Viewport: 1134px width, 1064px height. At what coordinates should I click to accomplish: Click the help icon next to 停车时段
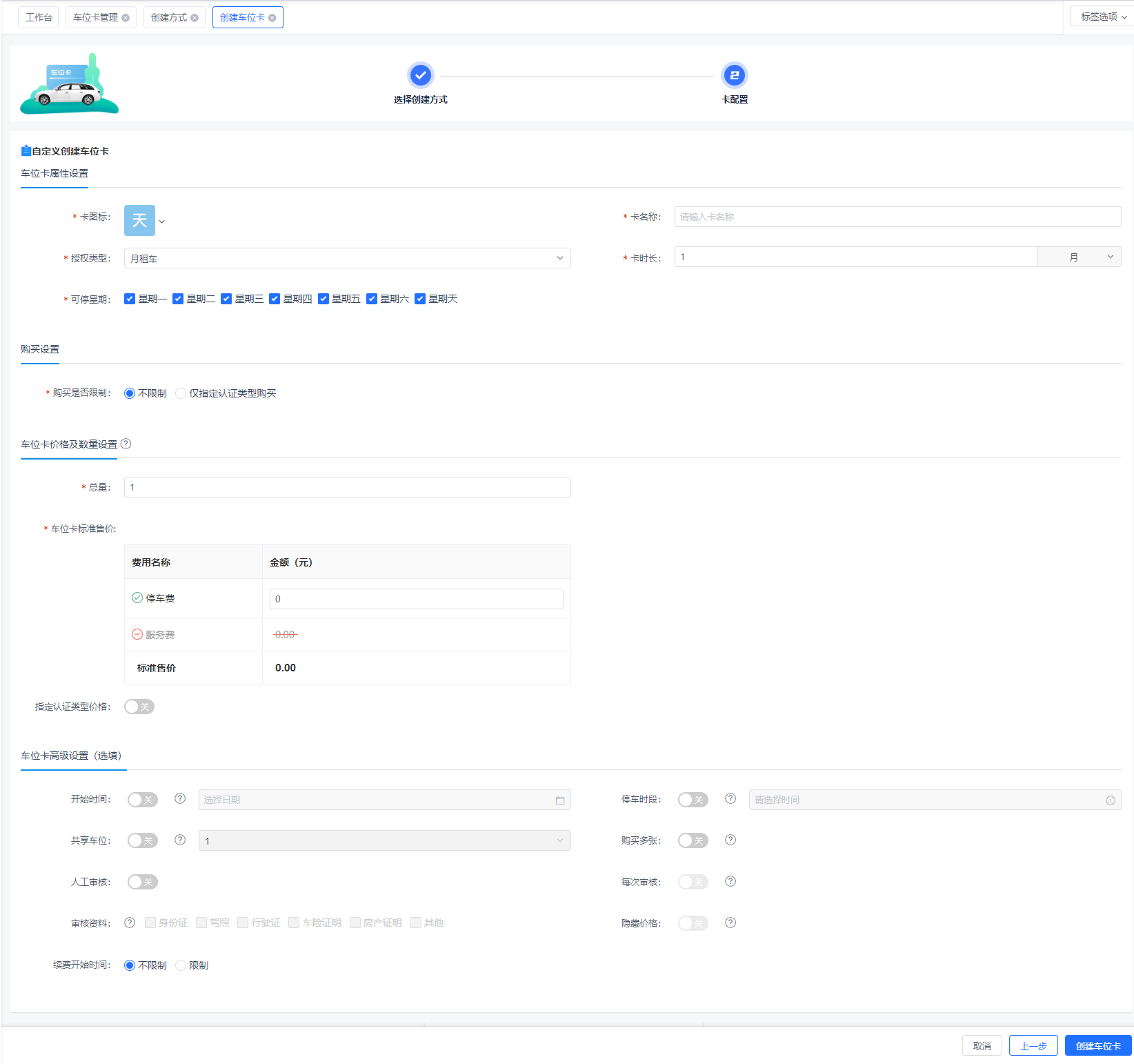click(730, 798)
